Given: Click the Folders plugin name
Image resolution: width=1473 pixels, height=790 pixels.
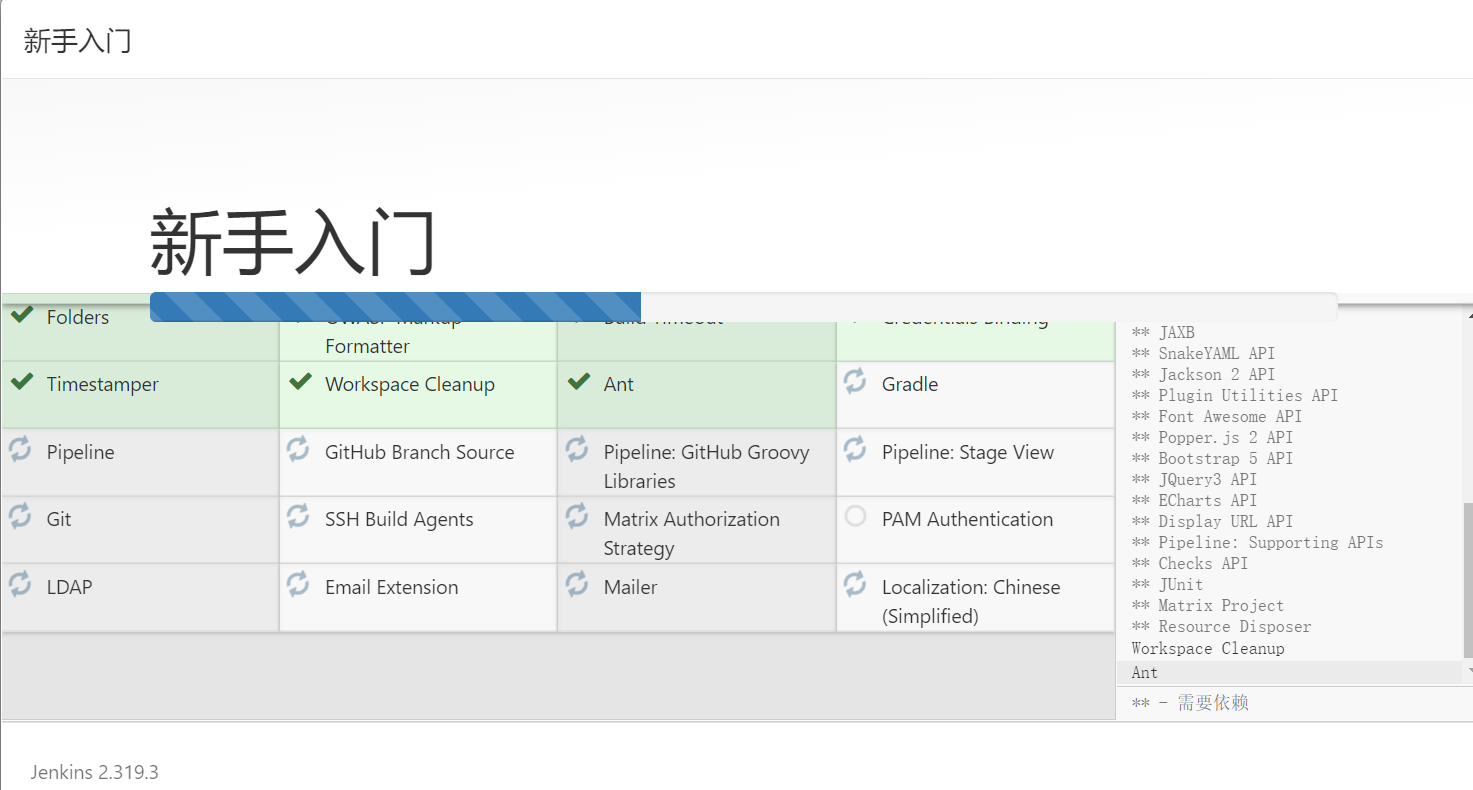Looking at the screenshot, I should click(x=78, y=317).
